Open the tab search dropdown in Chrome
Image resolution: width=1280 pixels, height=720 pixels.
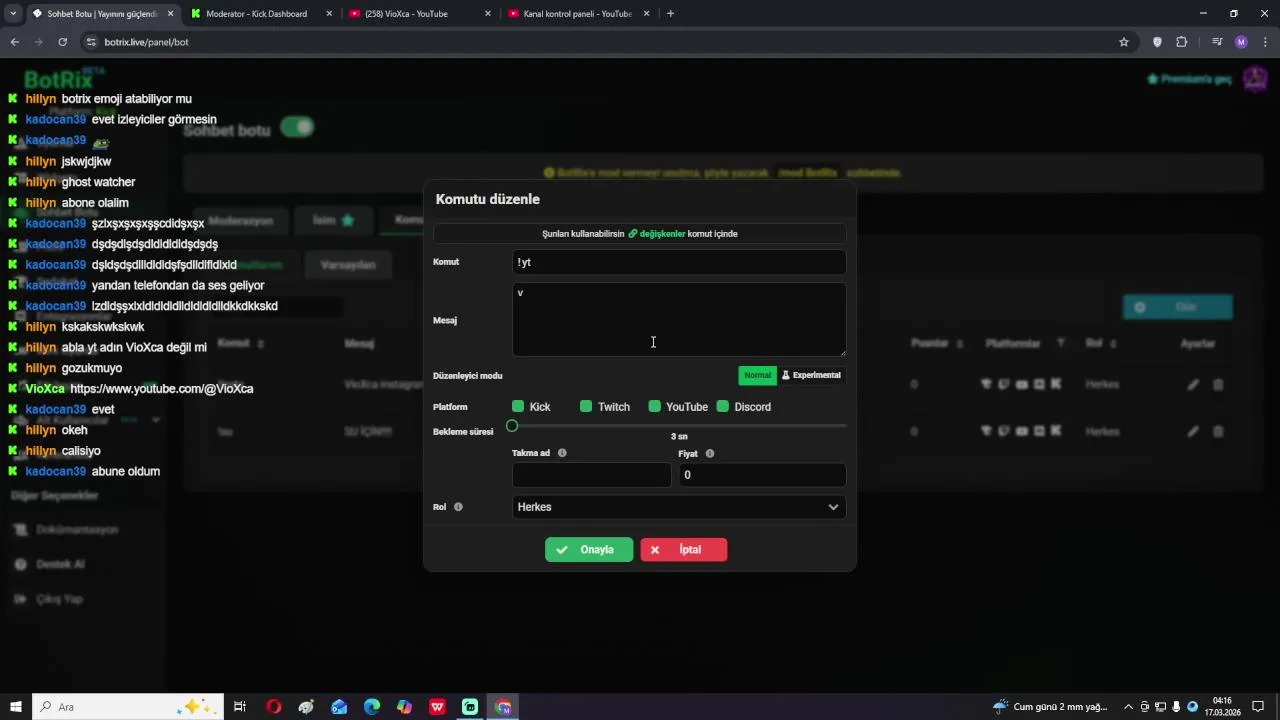click(x=13, y=14)
